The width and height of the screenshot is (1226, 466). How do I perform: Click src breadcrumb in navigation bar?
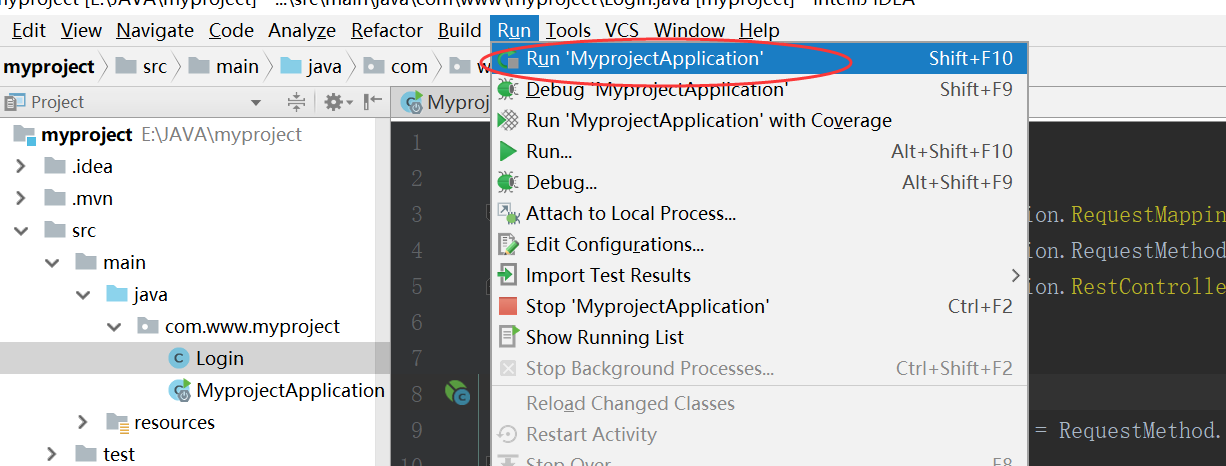(x=143, y=67)
